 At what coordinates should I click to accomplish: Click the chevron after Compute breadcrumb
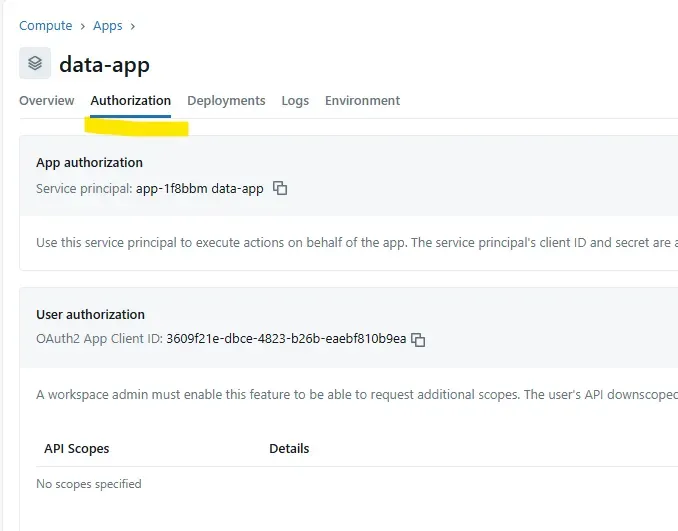pos(83,26)
